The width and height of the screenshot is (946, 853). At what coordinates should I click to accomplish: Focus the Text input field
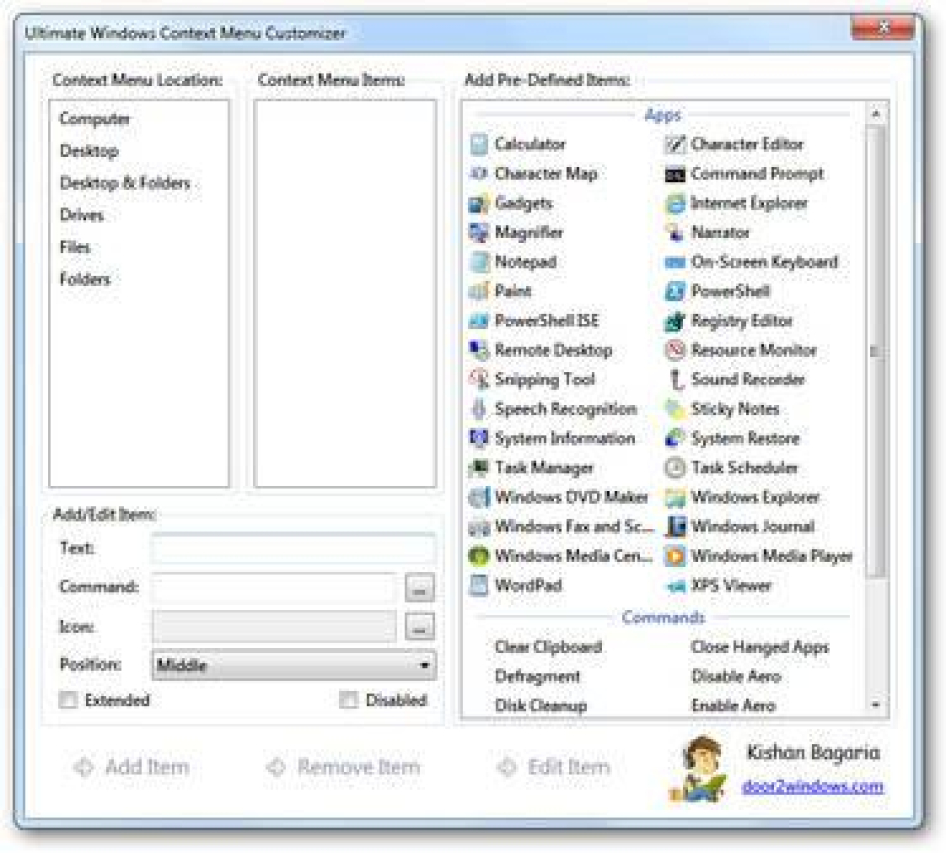coord(293,548)
